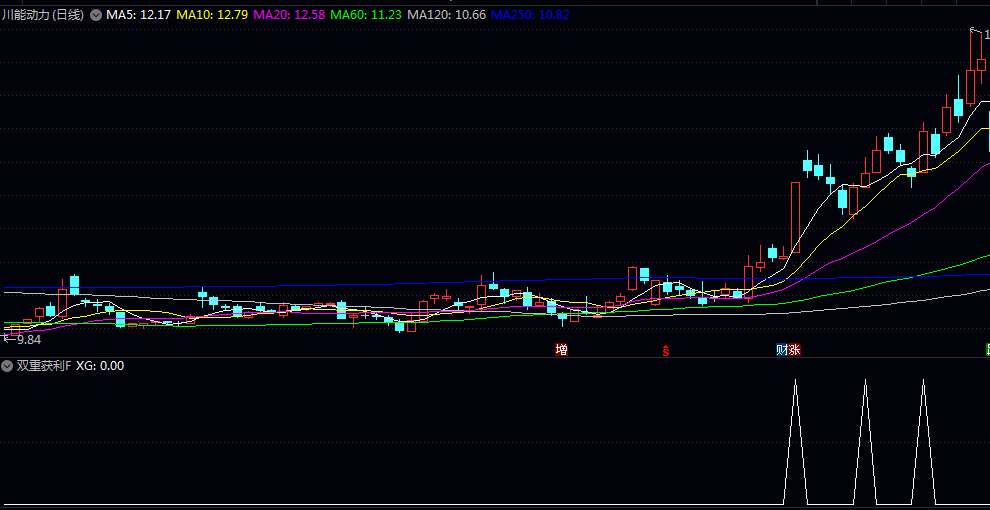Click the 9.84 low price label

(x=28, y=340)
